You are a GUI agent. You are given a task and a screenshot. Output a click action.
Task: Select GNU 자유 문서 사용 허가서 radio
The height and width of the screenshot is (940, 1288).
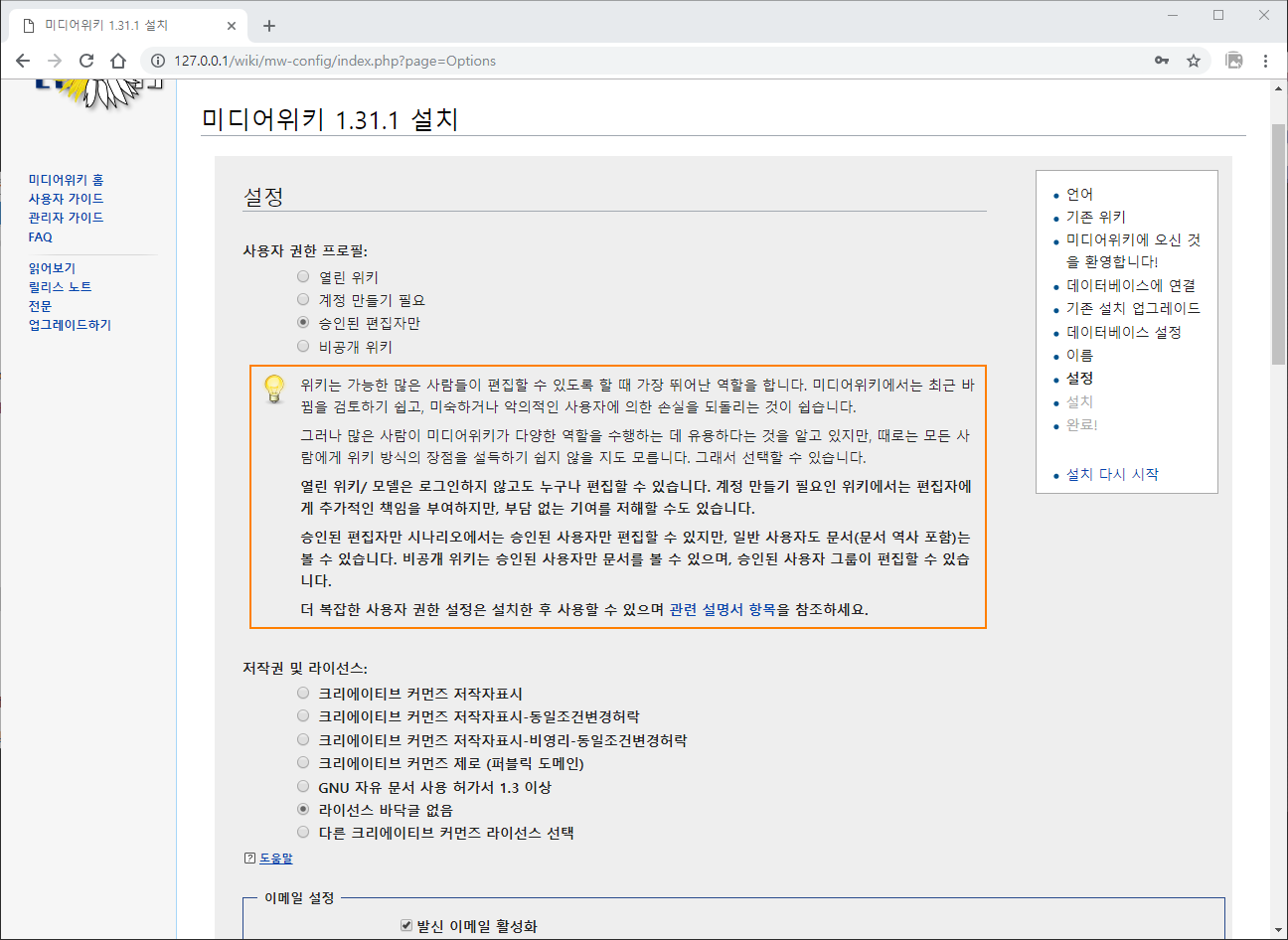tap(303, 786)
